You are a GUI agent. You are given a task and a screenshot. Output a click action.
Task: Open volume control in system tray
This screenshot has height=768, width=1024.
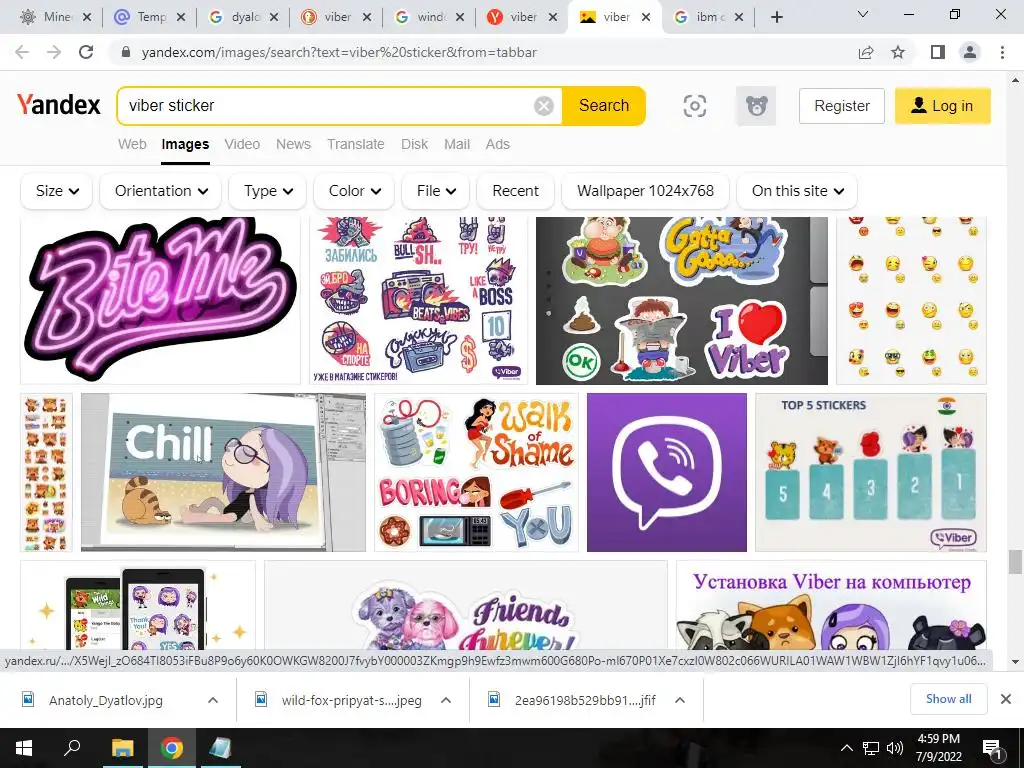click(x=895, y=748)
